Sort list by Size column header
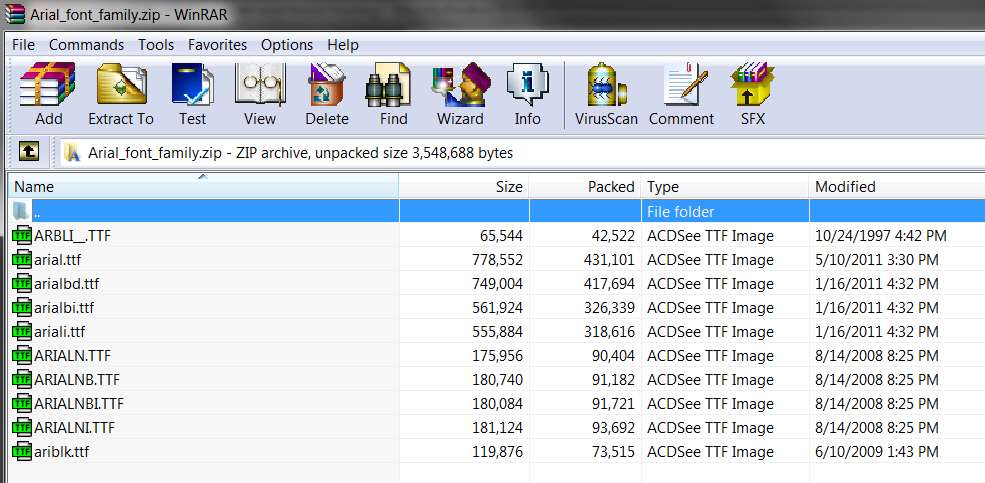The image size is (985, 483). click(x=464, y=187)
